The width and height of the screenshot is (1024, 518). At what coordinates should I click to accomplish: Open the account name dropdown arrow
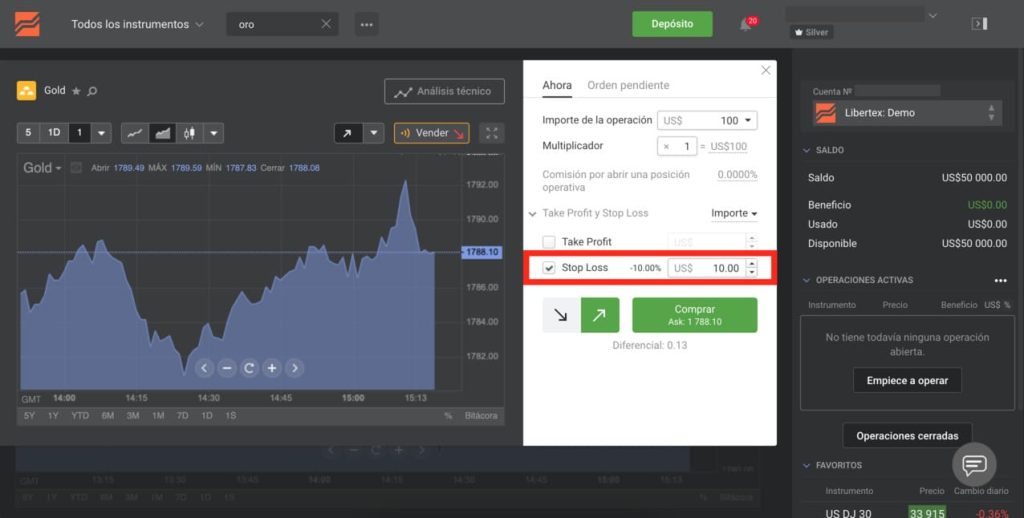933,16
